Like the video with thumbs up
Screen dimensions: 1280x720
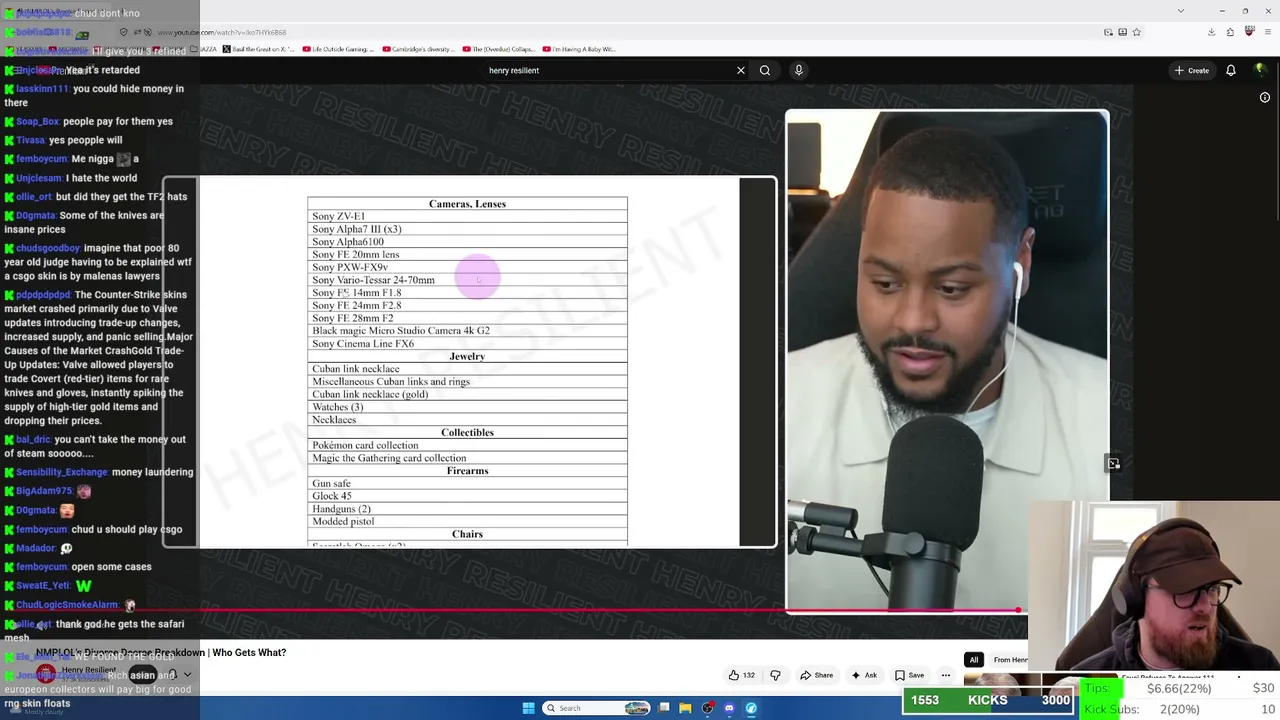741,675
